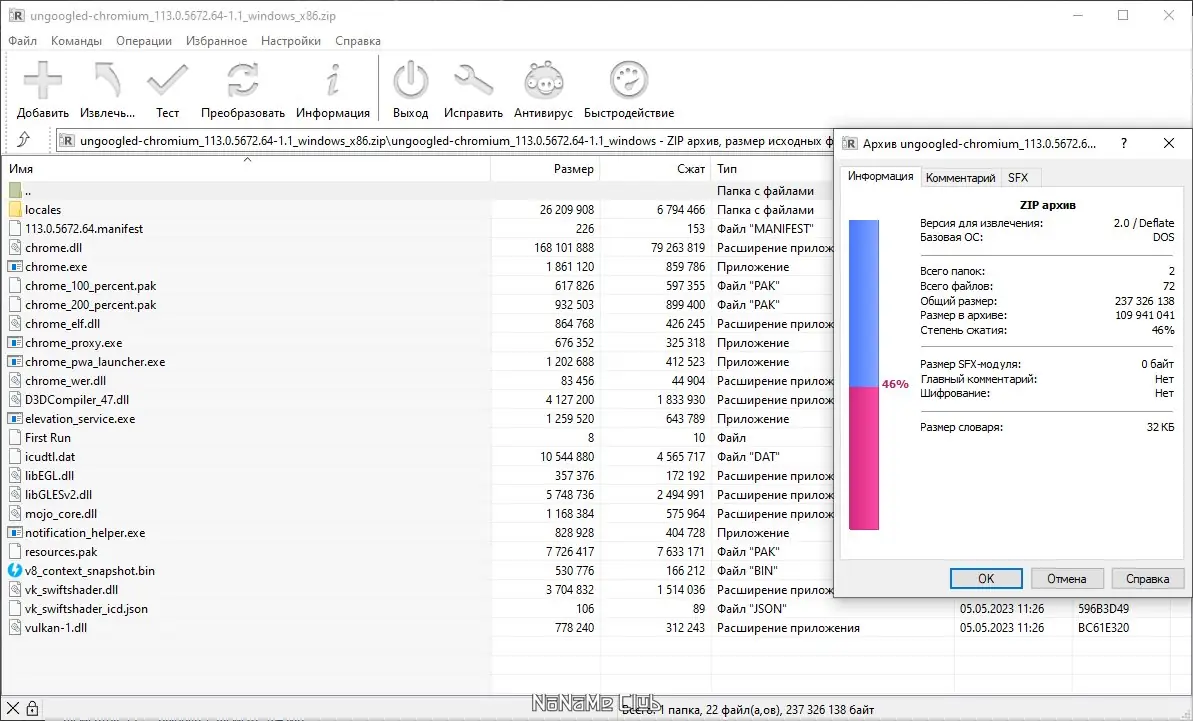The image size is (1193, 721).
Task: Switch to the Комментарий tab
Action: pyautogui.click(x=960, y=178)
